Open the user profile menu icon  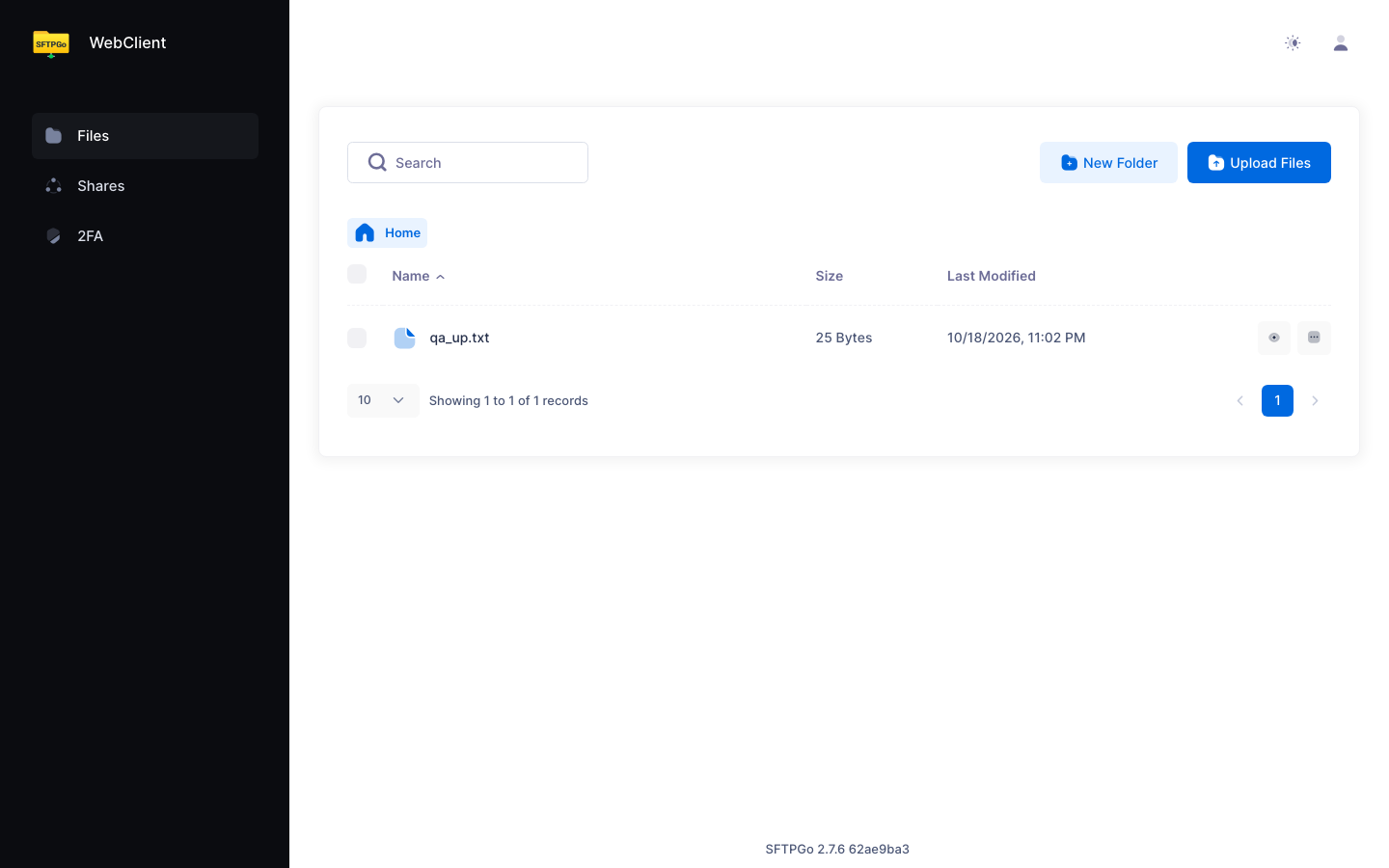pyautogui.click(x=1341, y=43)
